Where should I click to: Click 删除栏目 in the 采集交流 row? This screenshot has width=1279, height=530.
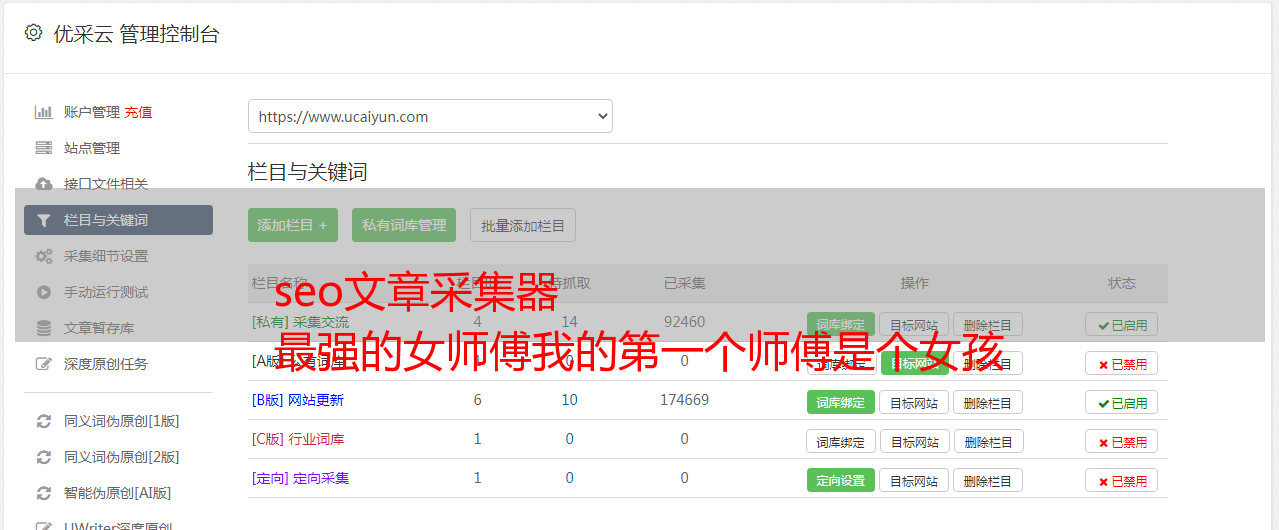(988, 324)
